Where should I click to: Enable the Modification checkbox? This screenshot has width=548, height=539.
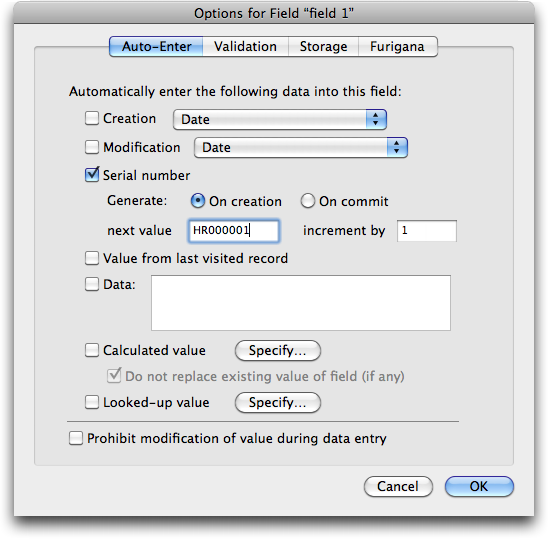[92, 147]
